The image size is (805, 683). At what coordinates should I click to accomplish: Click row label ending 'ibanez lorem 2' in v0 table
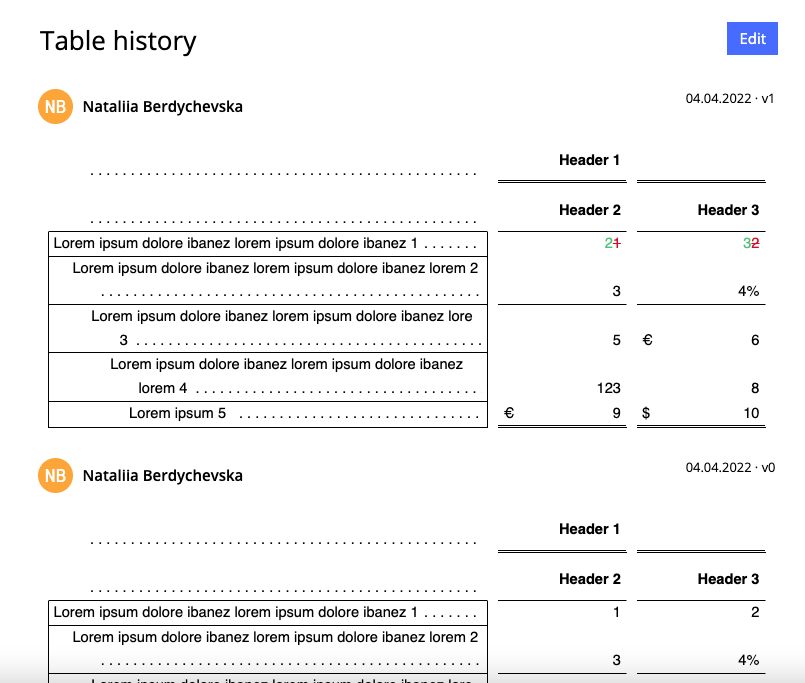[x=267, y=650]
